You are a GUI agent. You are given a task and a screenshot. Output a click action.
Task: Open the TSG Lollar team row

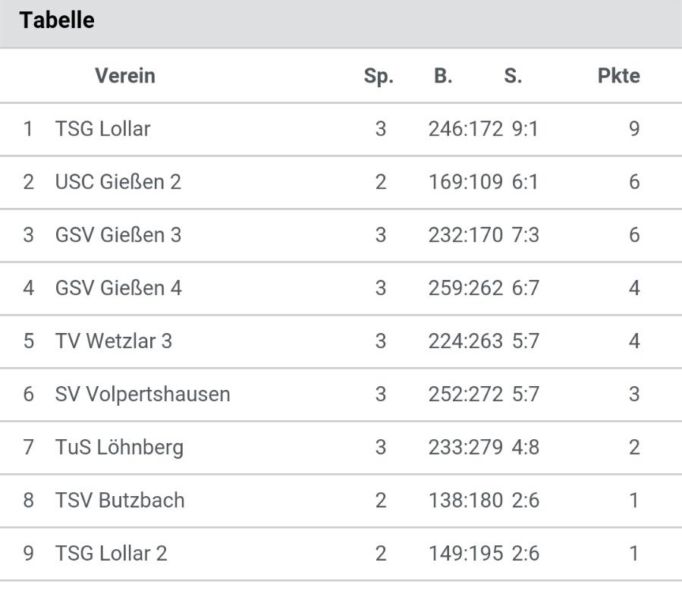341,129
